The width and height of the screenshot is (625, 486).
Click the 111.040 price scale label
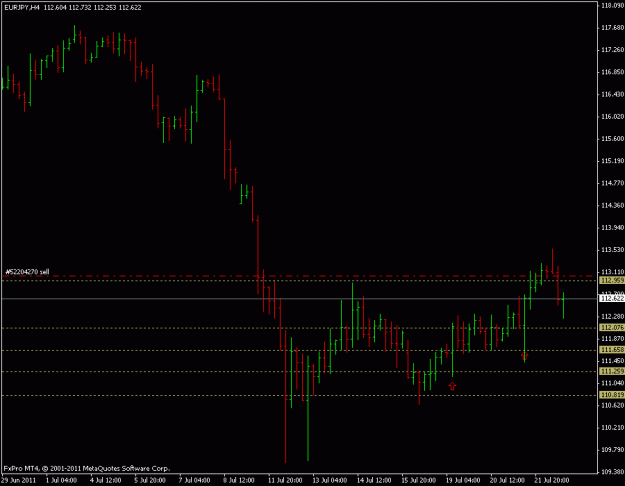(x=612, y=383)
